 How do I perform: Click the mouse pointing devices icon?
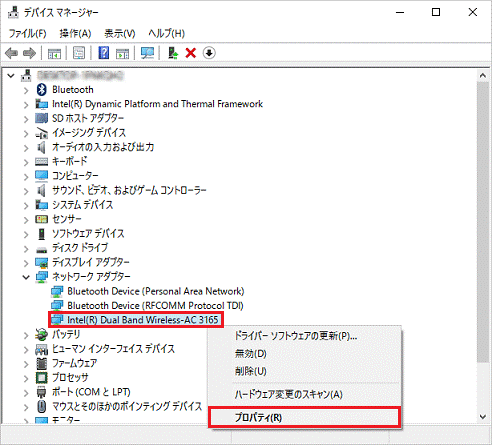[x=41, y=406]
